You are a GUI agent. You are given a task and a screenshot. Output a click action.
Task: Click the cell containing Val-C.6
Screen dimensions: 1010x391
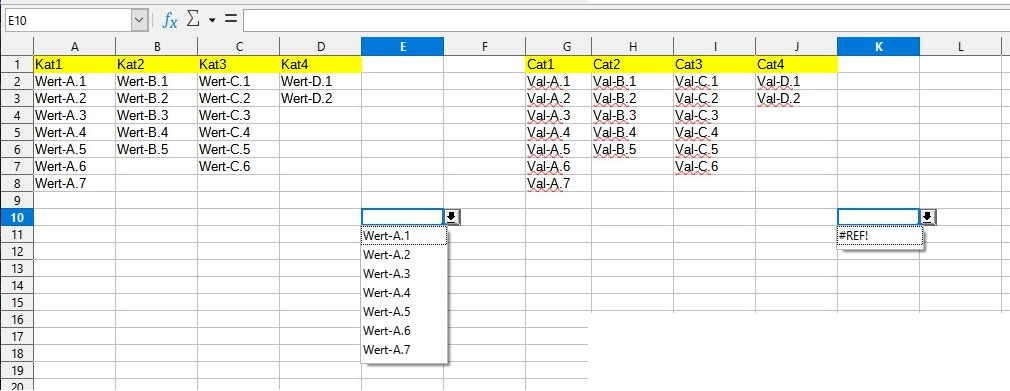click(714, 166)
